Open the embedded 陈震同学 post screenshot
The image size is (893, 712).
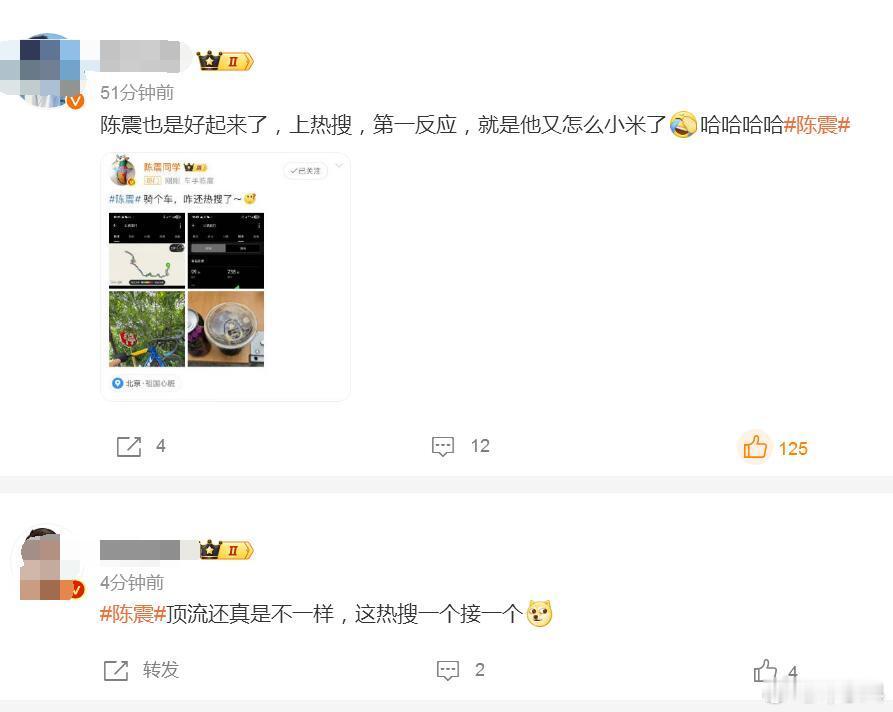[226, 277]
